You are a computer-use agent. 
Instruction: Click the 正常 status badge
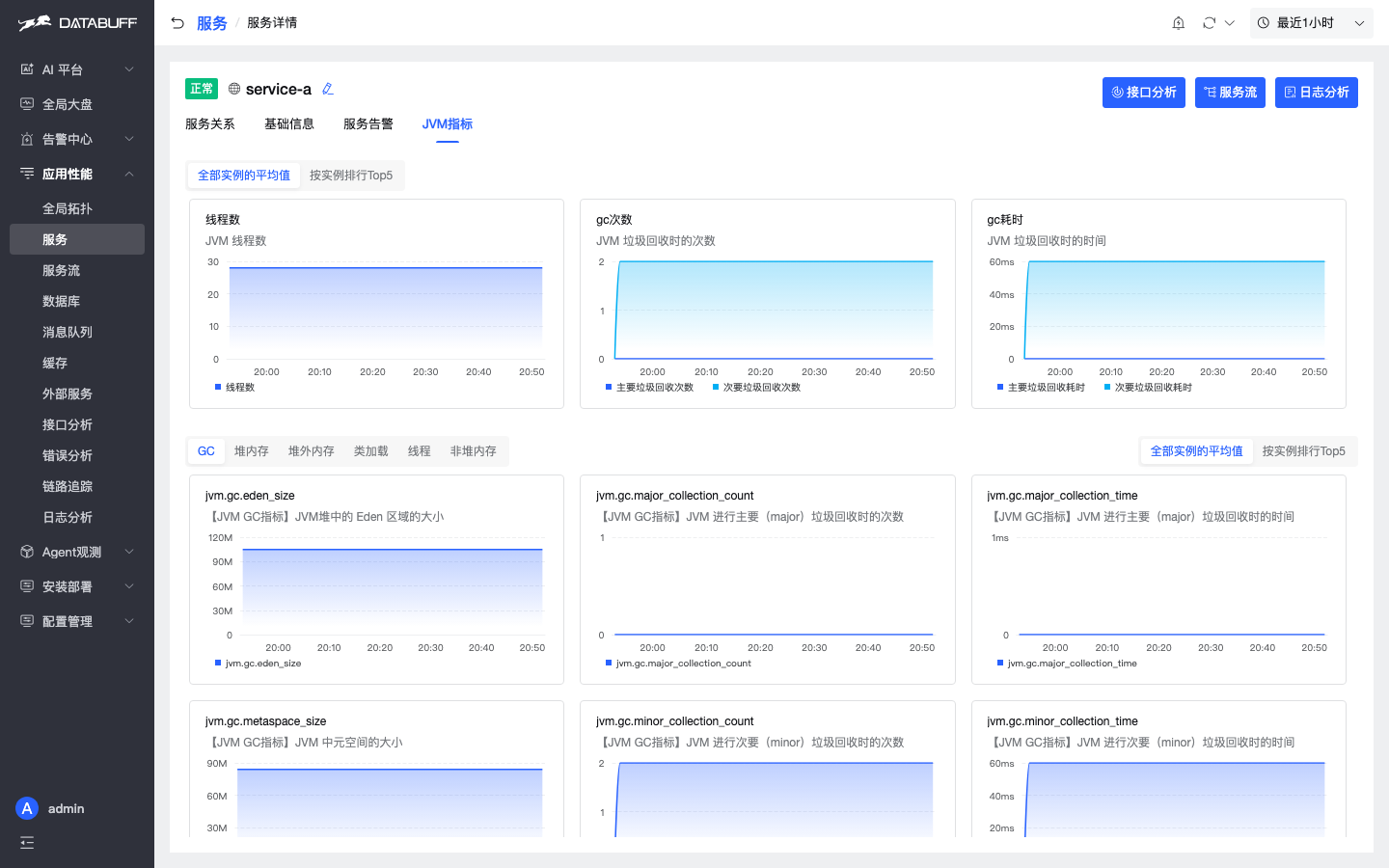[x=202, y=89]
